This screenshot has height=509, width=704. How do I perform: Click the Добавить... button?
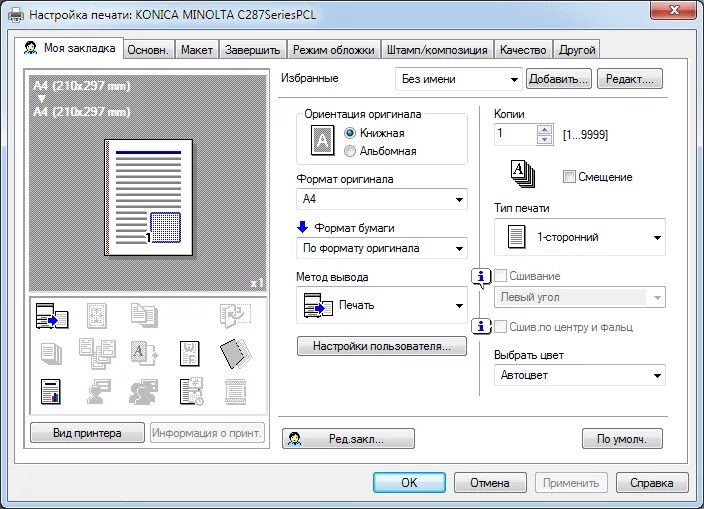pyautogui.click(x=559, y=79)
